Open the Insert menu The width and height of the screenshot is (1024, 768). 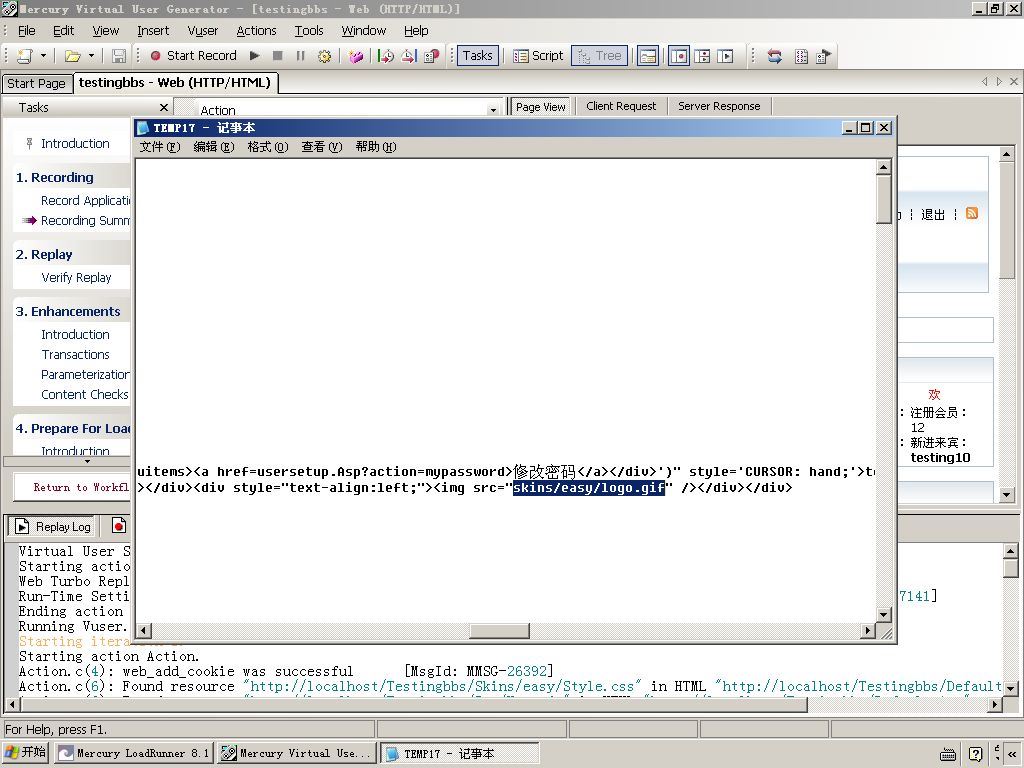153,31
